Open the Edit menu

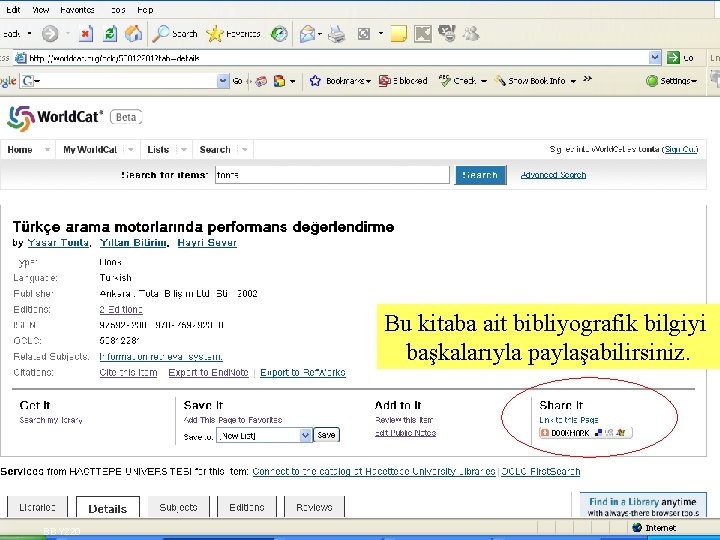pos(13,10)
